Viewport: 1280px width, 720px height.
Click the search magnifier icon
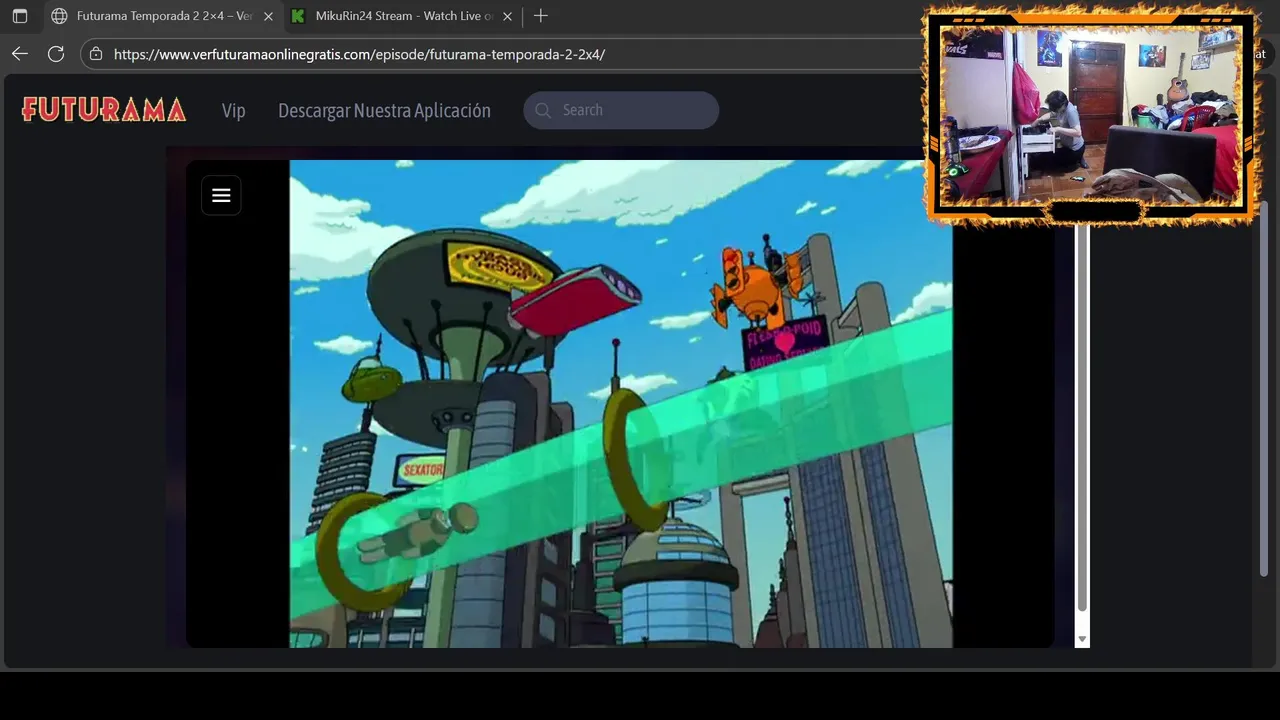pos(543,110)
